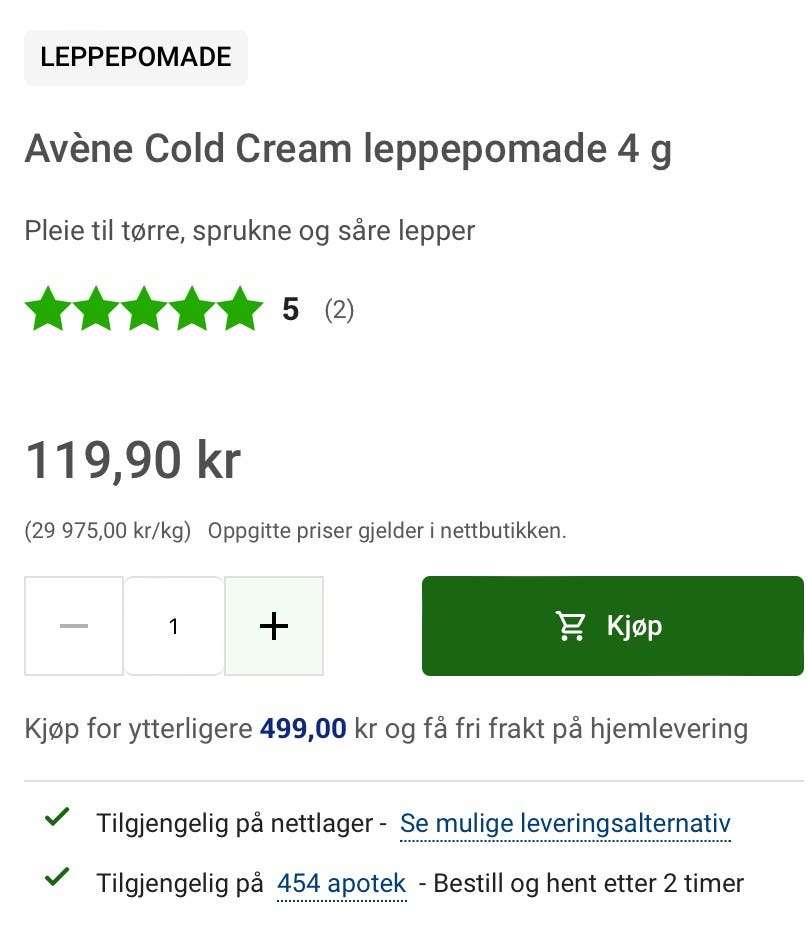The image size is (808, 929).
Task: Click the shopping cart icon in Kjøp
Action: pyautogui.click(x=570, y=626)
